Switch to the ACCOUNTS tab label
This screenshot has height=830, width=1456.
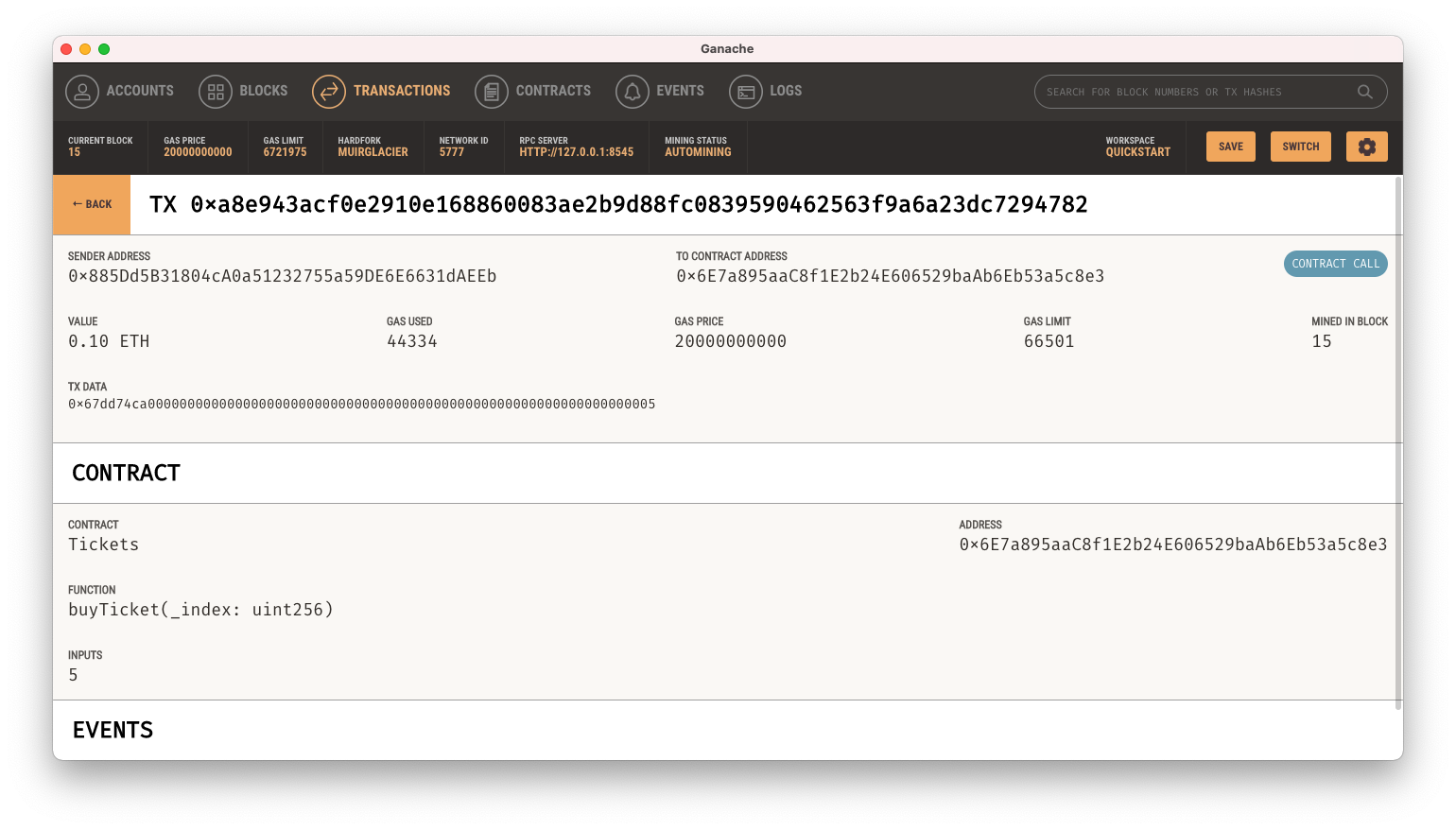point(140,91)
